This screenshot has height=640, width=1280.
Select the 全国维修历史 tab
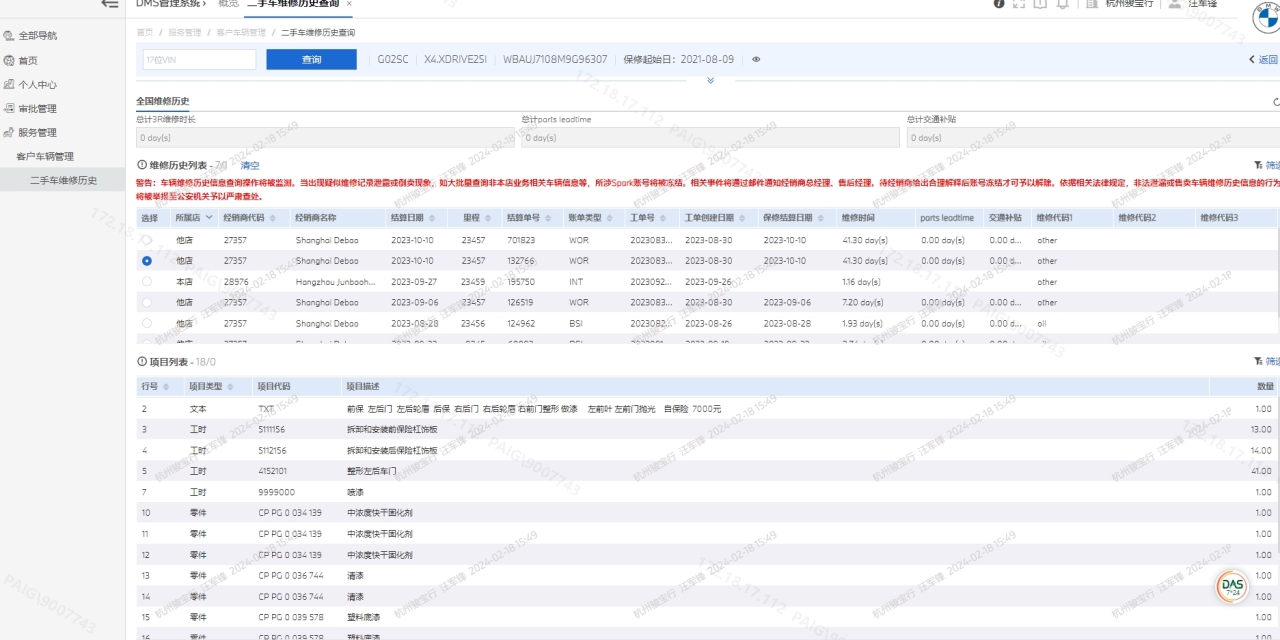[163, 101]
